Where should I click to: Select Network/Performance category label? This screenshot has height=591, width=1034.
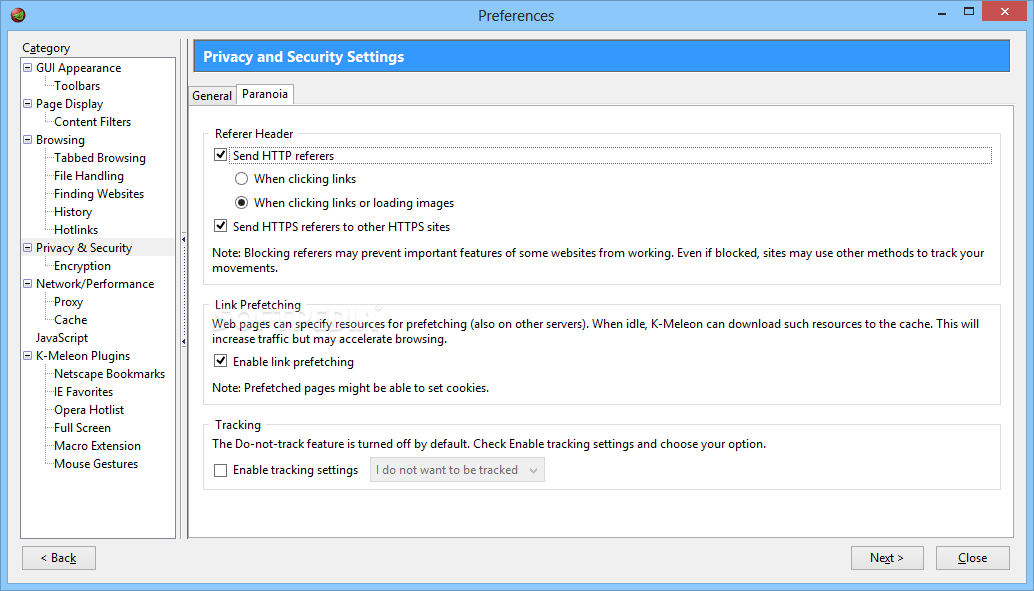click(x=95, y=284)
